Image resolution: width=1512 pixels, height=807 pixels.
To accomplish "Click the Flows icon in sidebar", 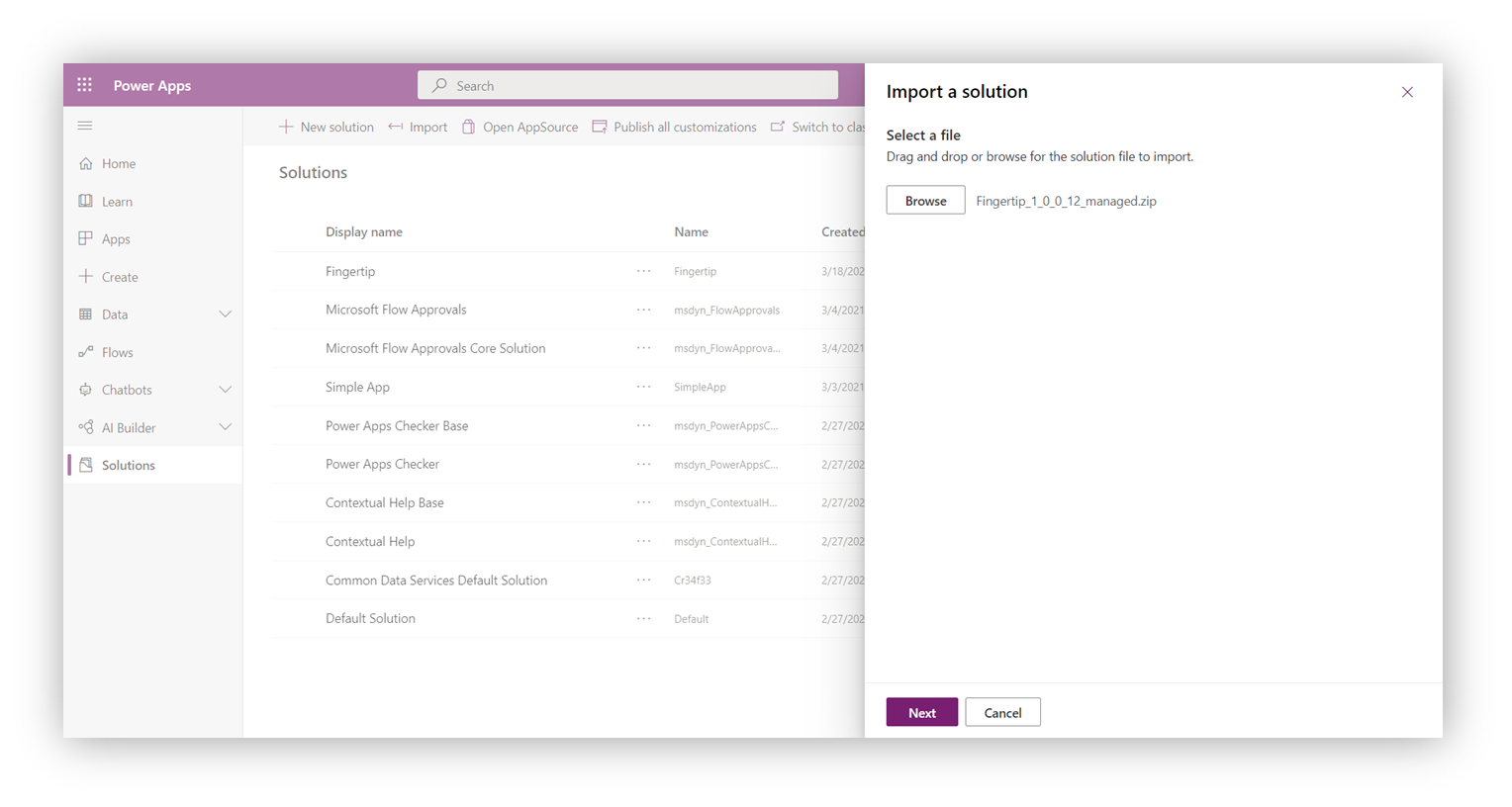I will [86, 352].
